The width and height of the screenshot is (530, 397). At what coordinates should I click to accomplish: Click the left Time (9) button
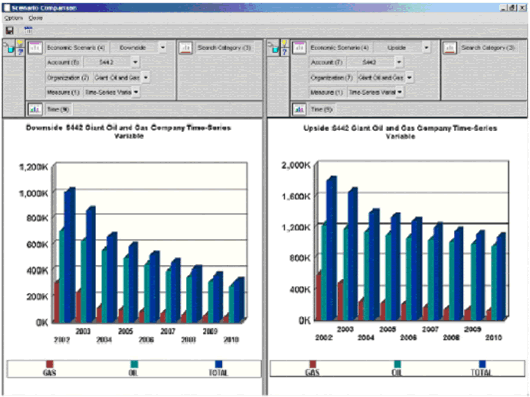[x=58, y=109]
